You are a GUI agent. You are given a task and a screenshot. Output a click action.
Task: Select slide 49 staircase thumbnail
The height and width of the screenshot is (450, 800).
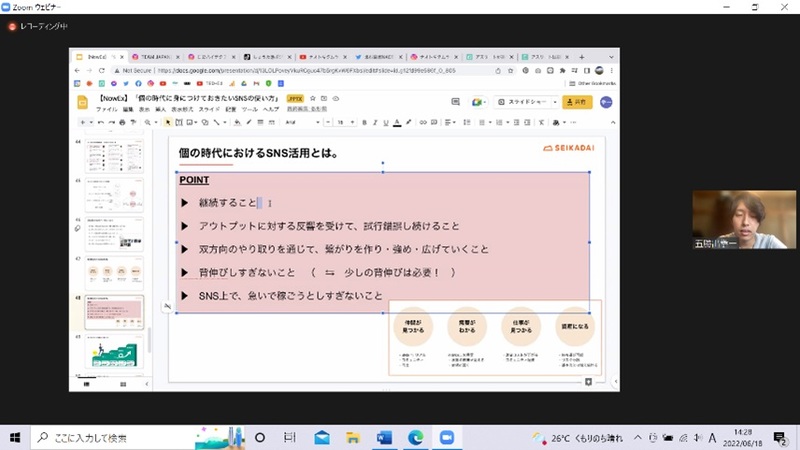pyautogui.click(x=114, y=352)
